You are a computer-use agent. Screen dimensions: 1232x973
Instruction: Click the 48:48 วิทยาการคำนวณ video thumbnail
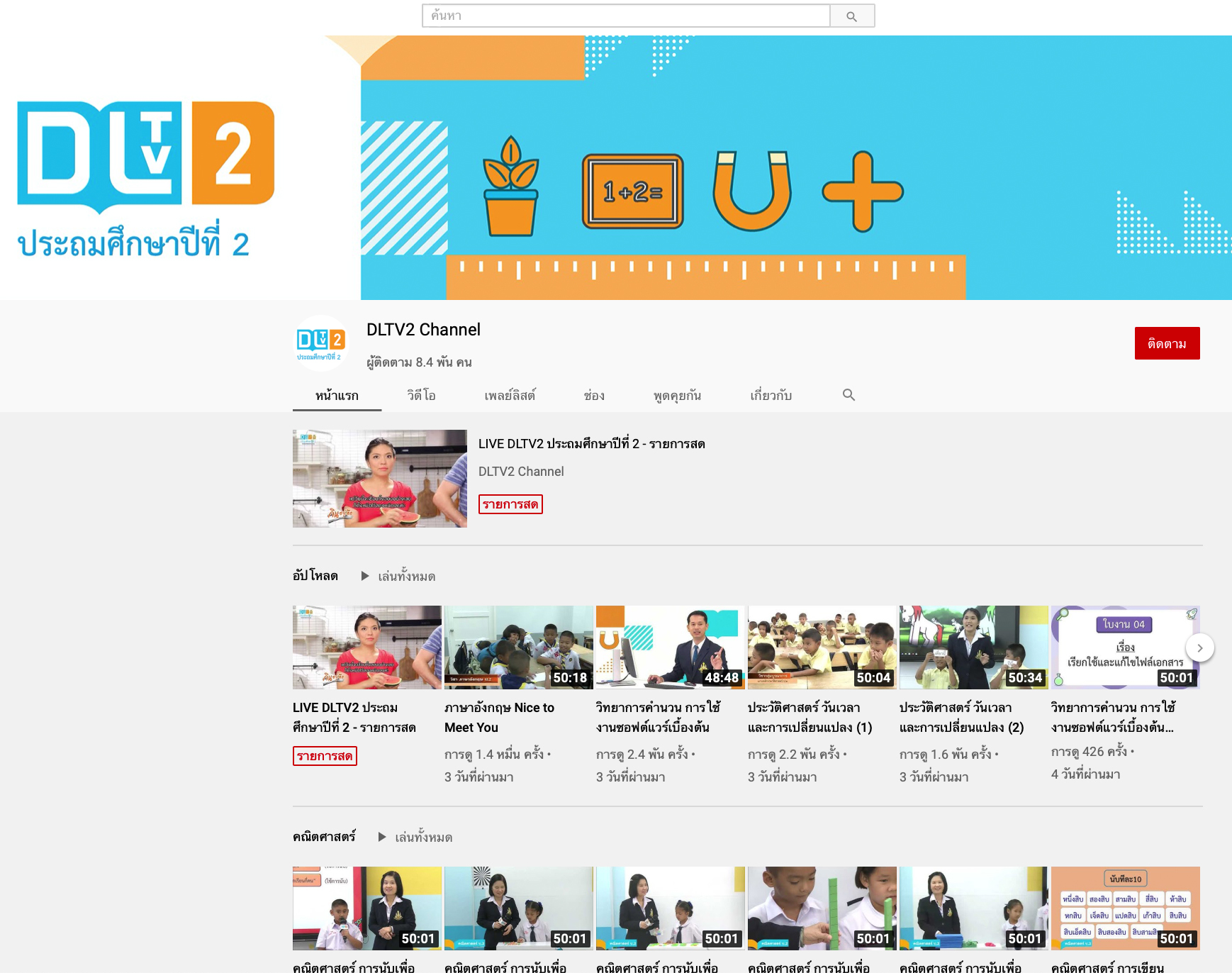pyautogui.click(x=670, y=647)
